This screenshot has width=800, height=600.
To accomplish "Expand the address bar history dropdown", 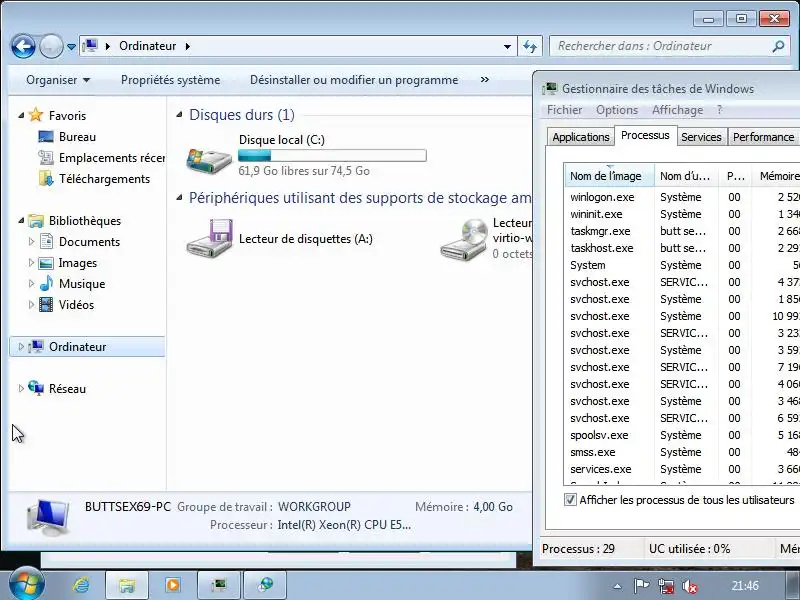I will (507, 46).
